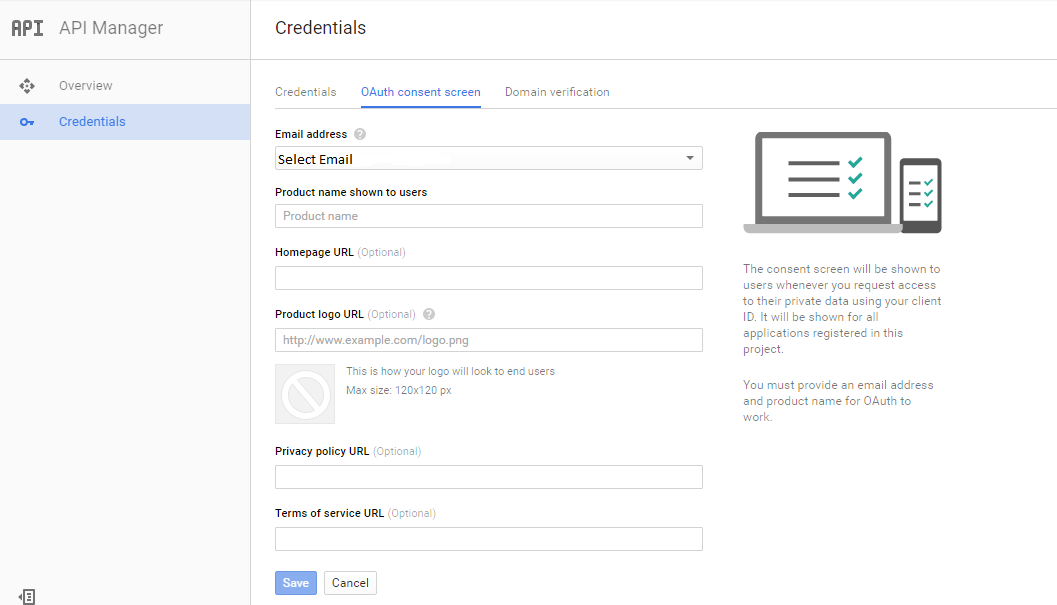The height and width of the screenshot is (605, 1057).
Task: Click the Save button
Action: pos(296,583)
